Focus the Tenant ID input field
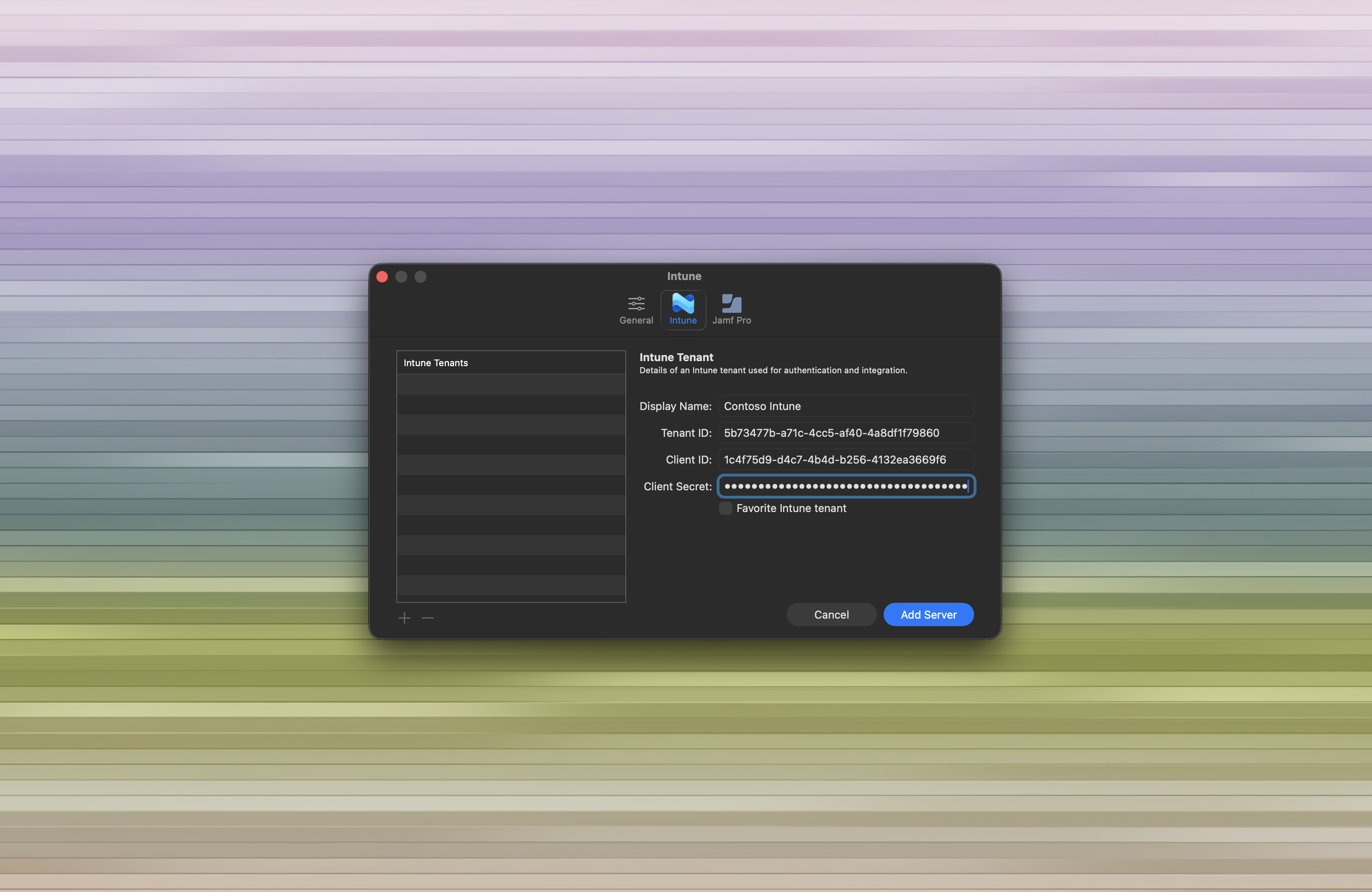1372x892 pixels. click(x=846, y=433)
